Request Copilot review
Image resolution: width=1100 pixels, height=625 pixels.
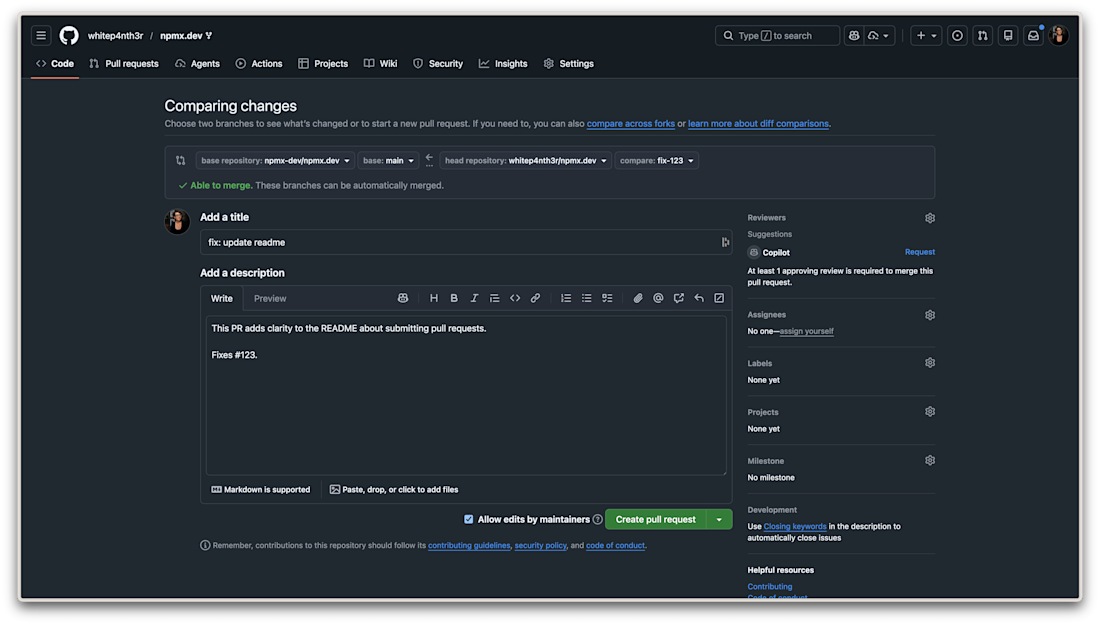(920, 252)
